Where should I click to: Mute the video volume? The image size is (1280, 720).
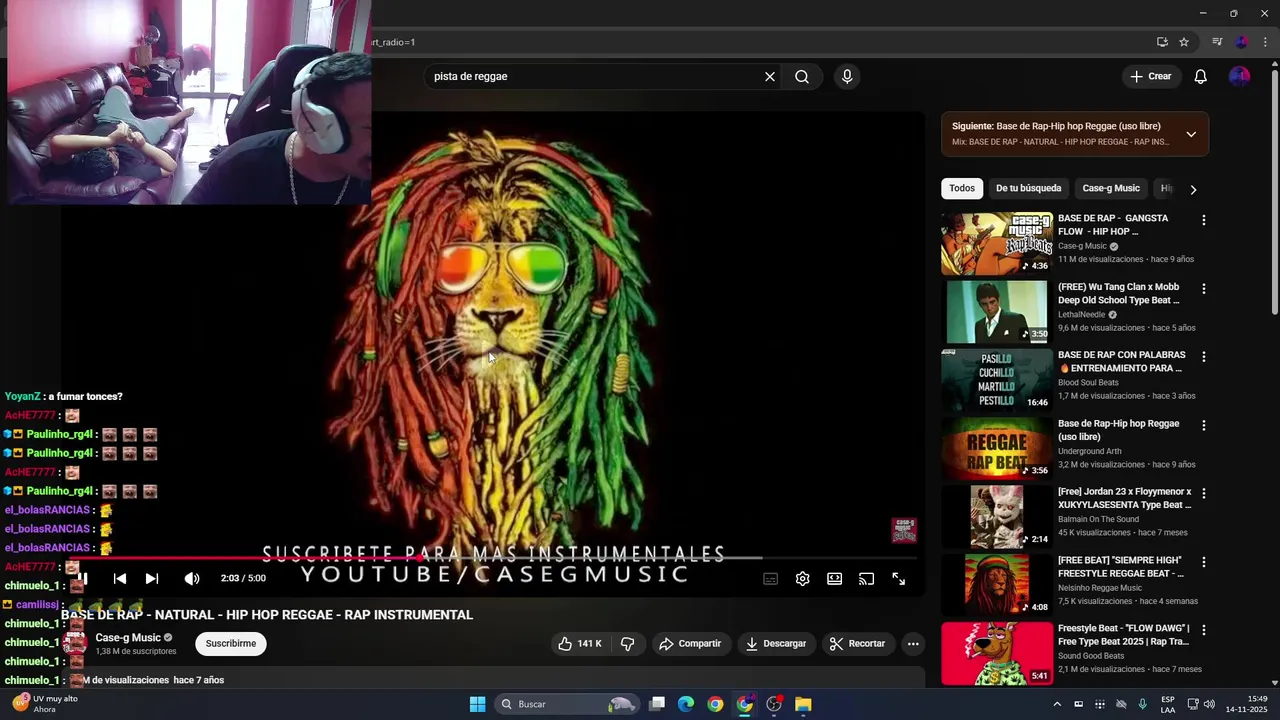(192, 579)
